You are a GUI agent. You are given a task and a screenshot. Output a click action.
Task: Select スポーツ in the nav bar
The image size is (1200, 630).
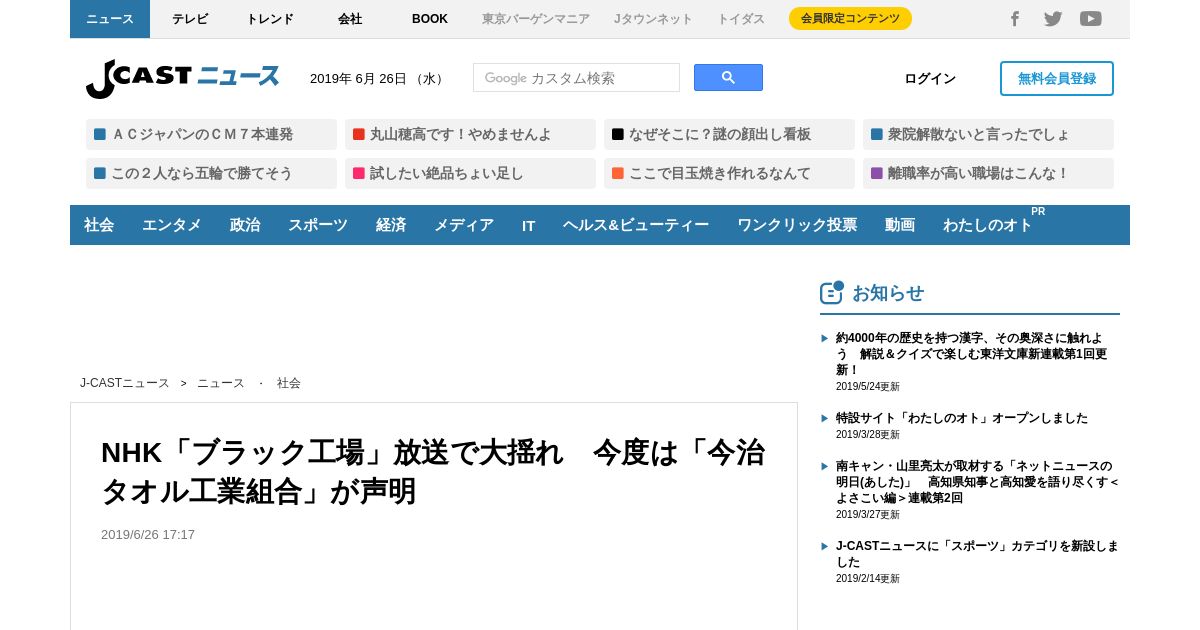pyautogui.click(x=318, y=225)
